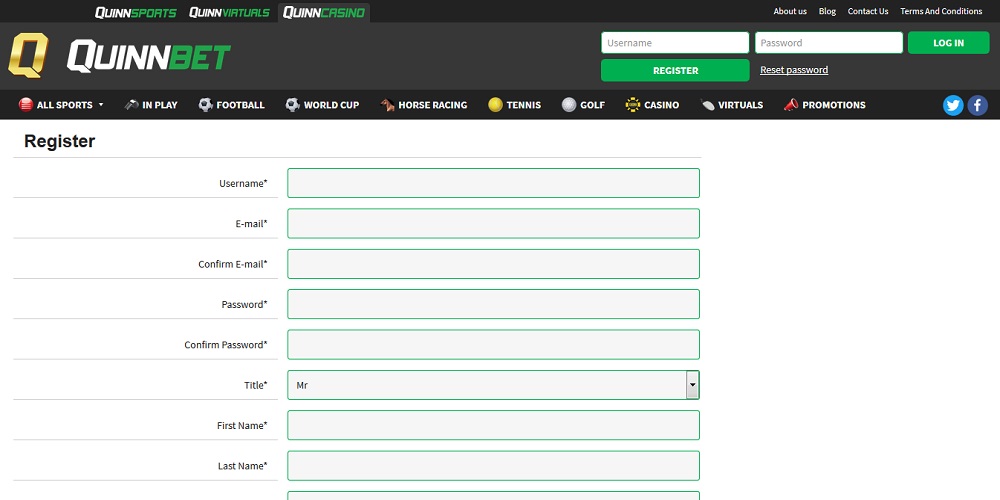This screenshot has height=500, width=1000.
Task: Open In Play from navigation bar
Action: click(x=151, y=105)
